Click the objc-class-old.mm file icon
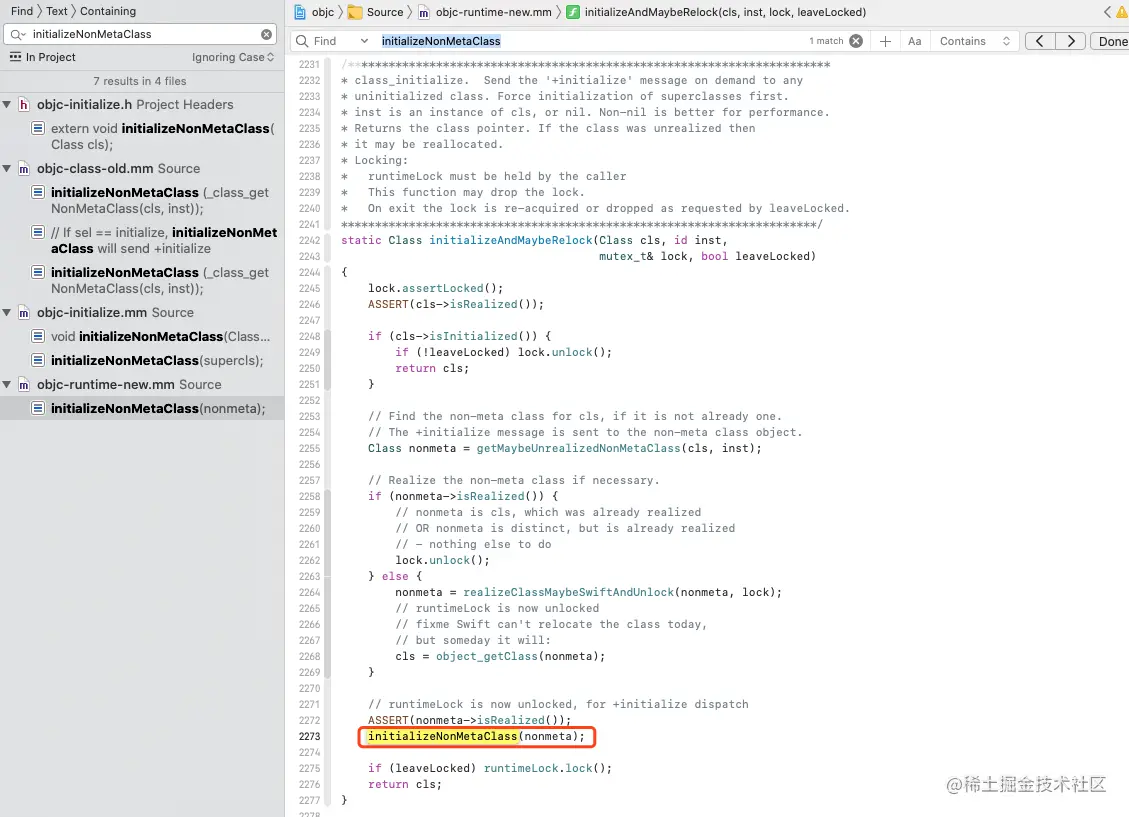This screenshot has height=817, width=1129. click(x=24, y=168)
